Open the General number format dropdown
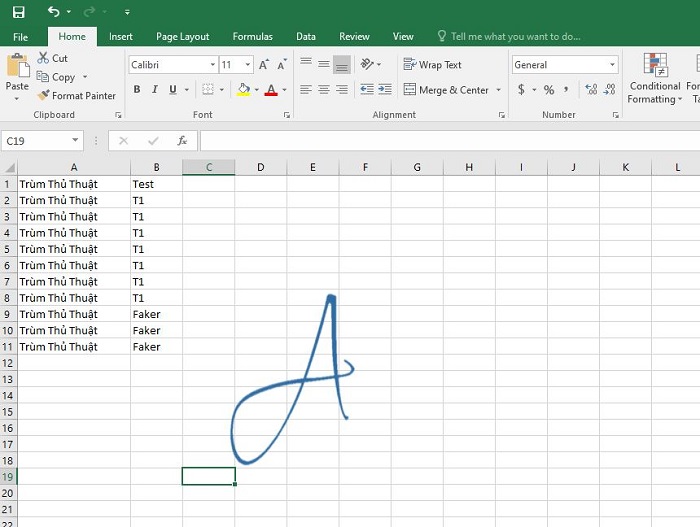Viewport: 700px width, 527px height. coord(612,65)
